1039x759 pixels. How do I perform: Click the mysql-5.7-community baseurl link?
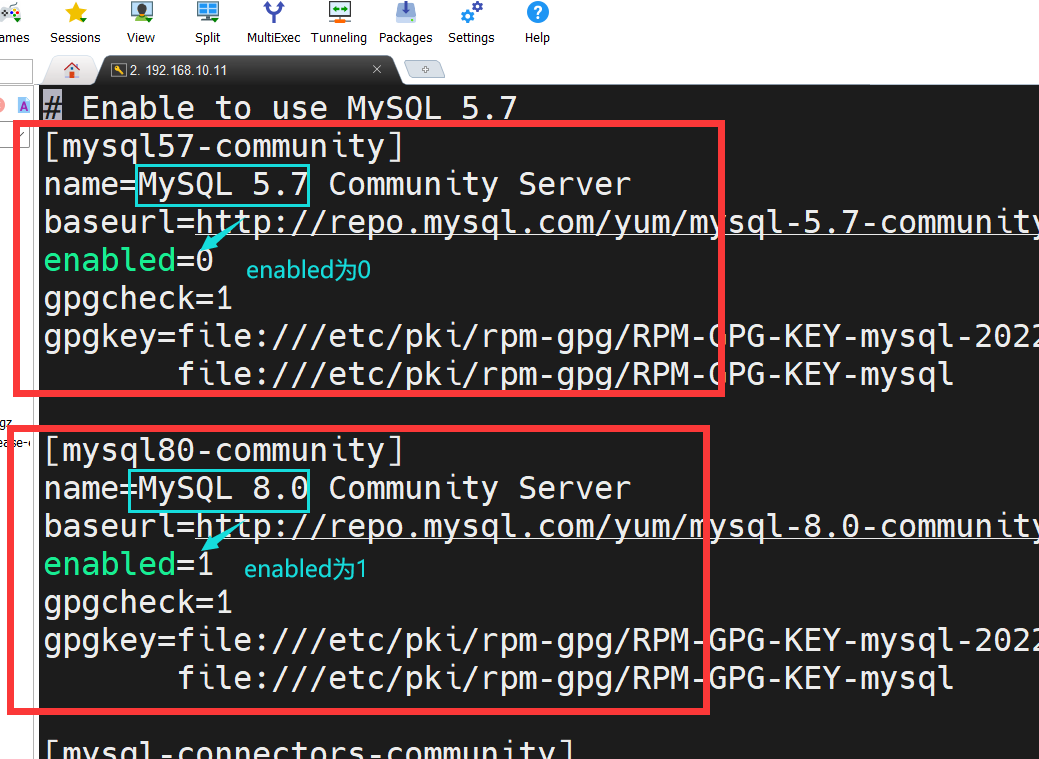tap(618, 222)
